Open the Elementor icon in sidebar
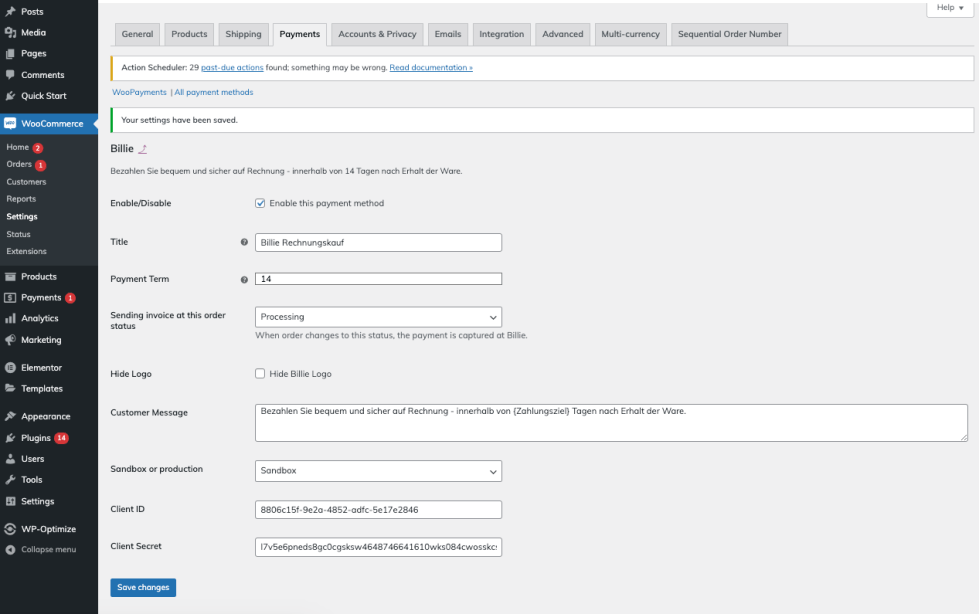The image size is (979, 614). tap(10, 368)
